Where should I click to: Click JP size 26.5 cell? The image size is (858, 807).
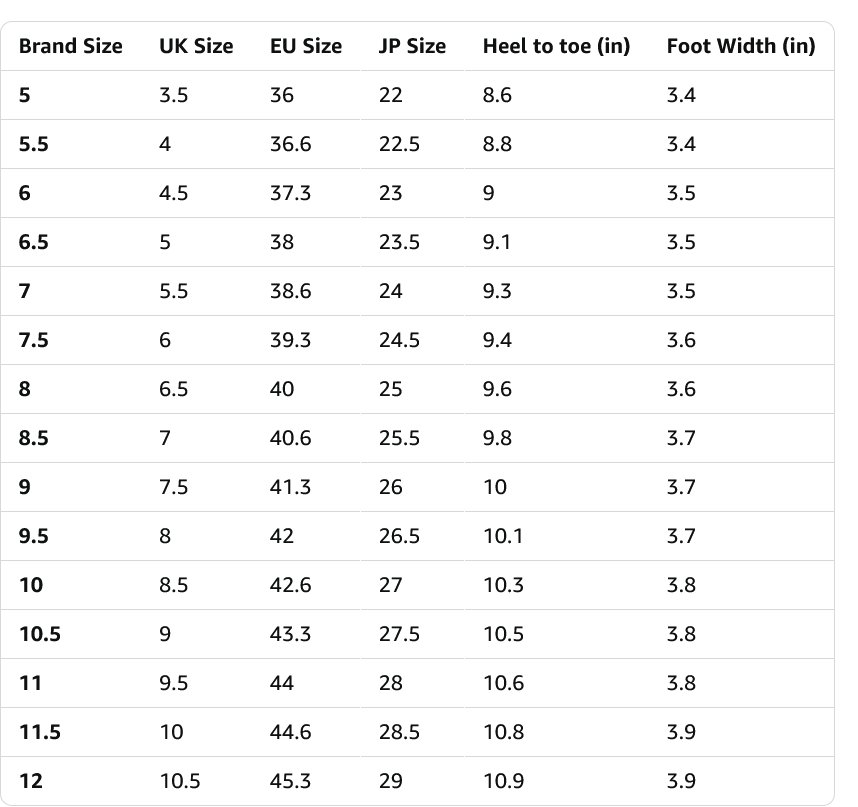[x=399, y=536]
